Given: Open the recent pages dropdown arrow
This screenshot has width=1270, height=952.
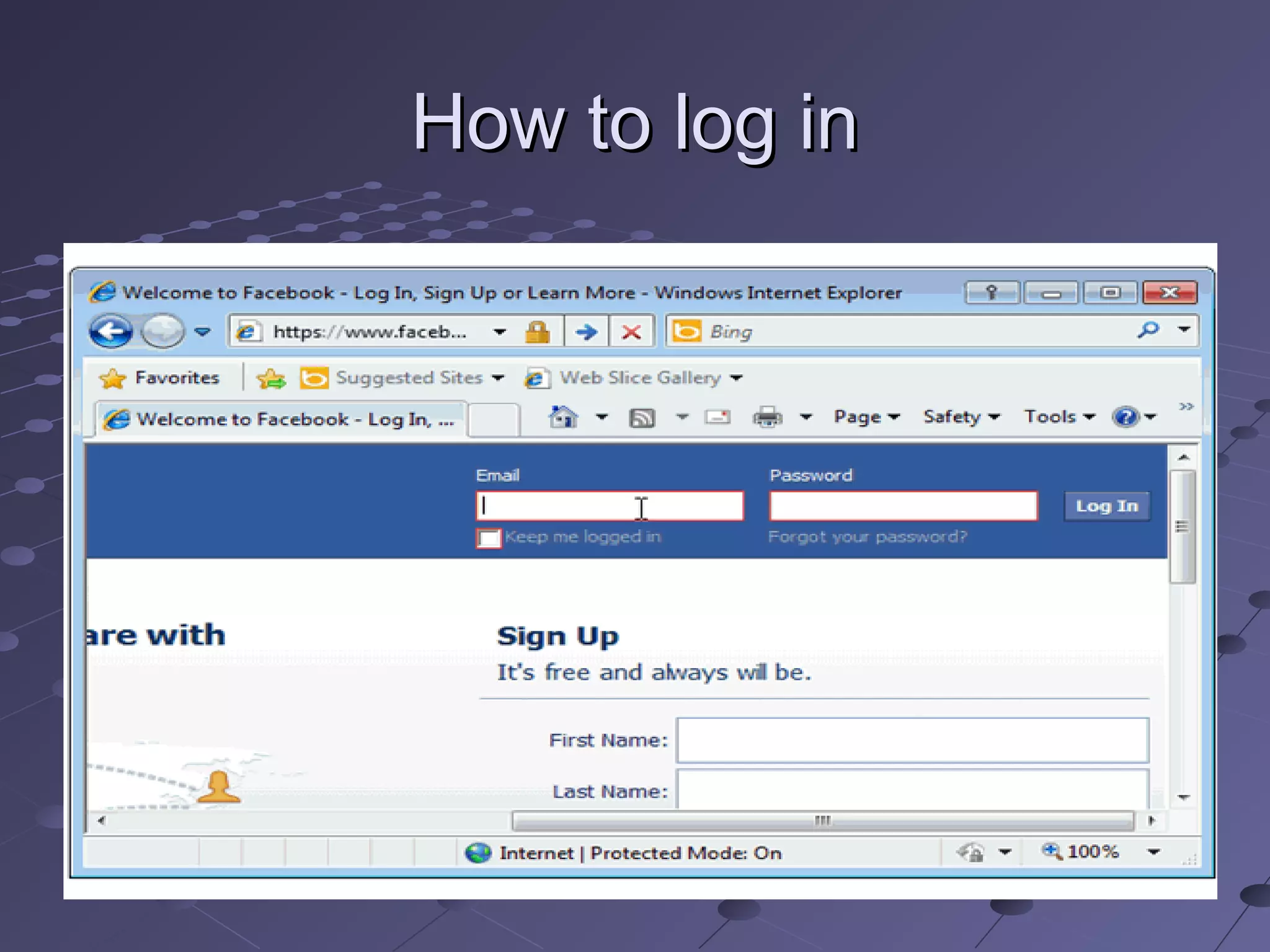Looking at the screenshot, I should (202, 332).
